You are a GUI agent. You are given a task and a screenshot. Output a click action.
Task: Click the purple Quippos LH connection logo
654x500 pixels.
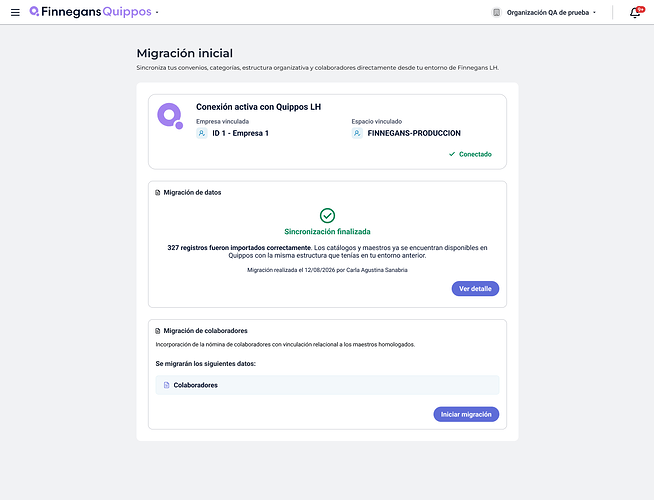[x=170, y=116]
